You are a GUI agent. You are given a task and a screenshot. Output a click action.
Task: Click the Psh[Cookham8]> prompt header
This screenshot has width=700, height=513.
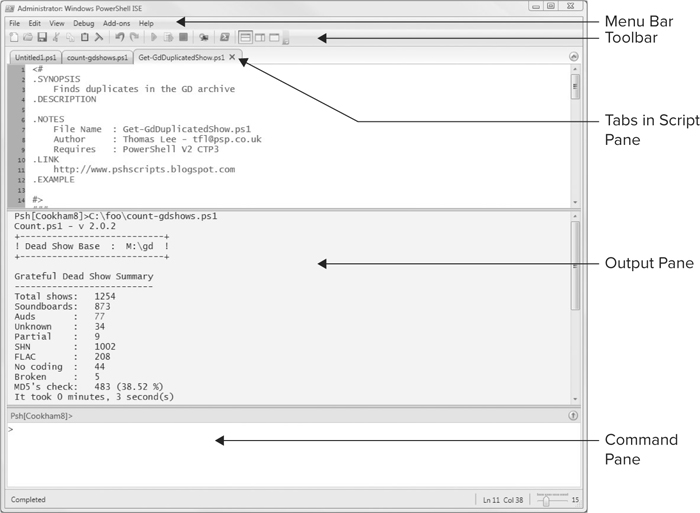42,416
